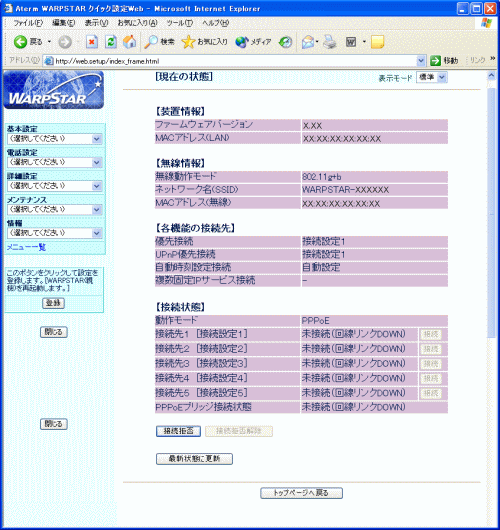Open the お気に入り(A) menu
The height and width of the screenshot is (530, 500).
click(x=138, y=23)
